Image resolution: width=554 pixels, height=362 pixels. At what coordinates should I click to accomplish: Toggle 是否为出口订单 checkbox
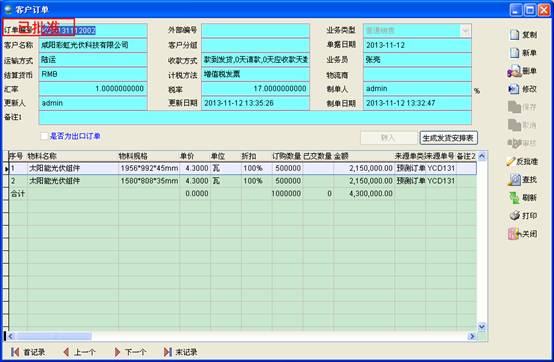pos(44,136)
